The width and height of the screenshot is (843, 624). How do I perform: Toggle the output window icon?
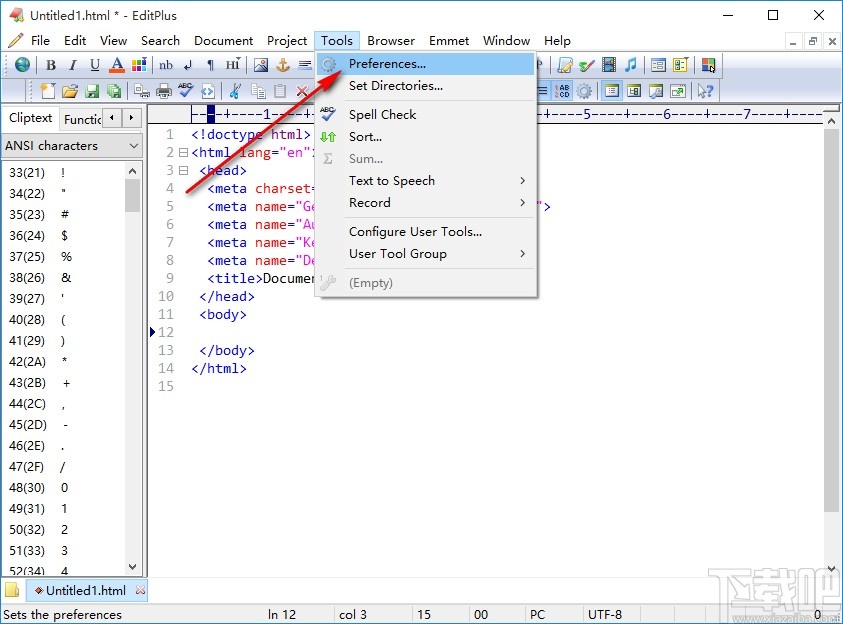[x=678, y=91]
